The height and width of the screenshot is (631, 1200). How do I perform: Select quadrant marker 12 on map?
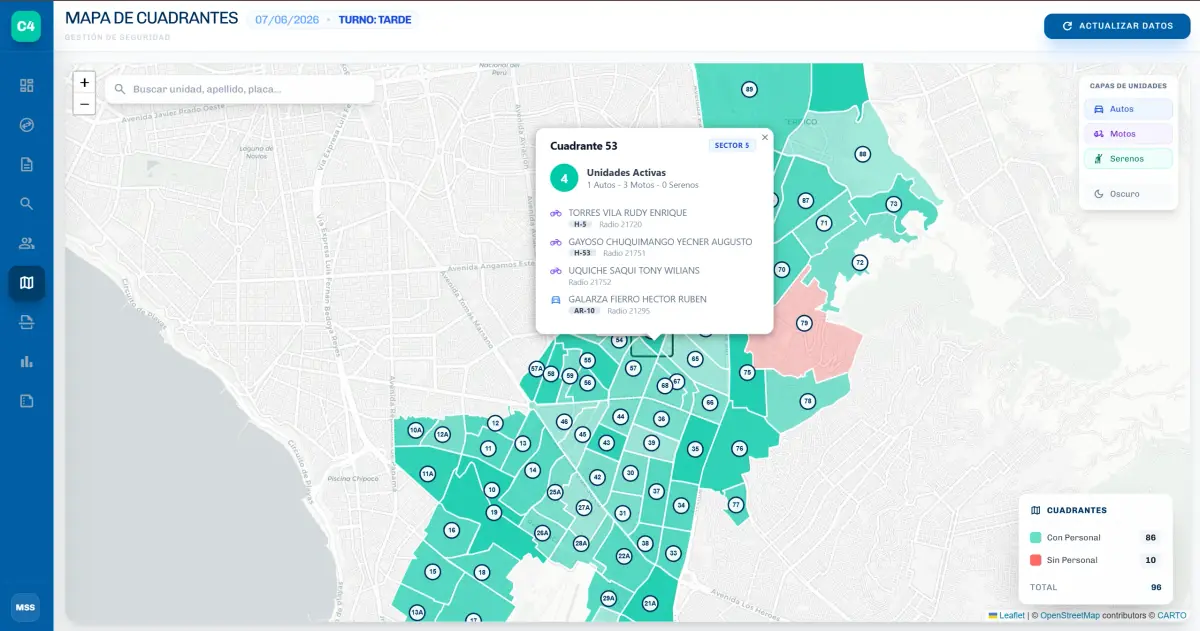[x=495, y=423]
